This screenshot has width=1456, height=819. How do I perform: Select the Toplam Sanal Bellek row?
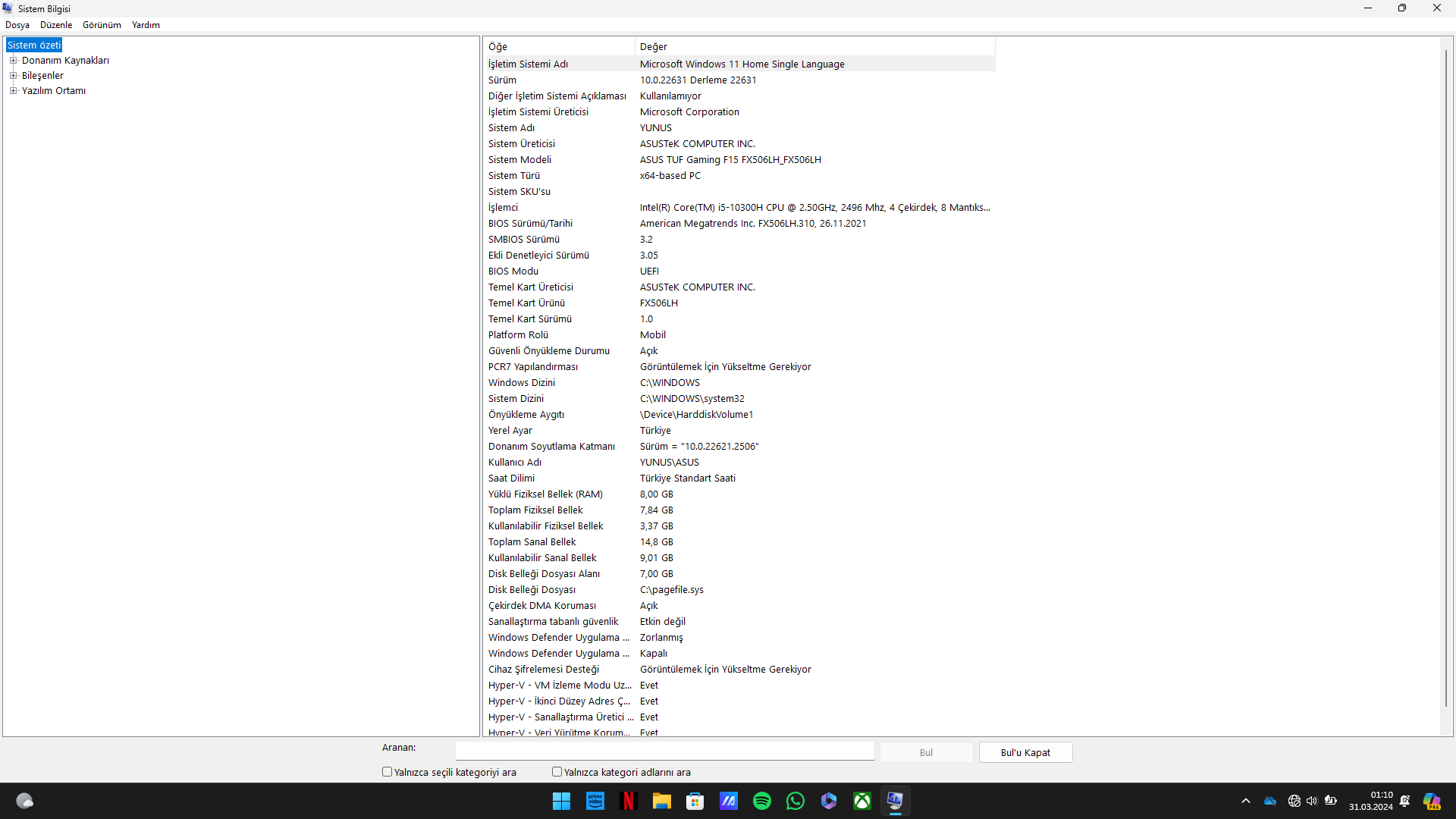click(x=740, y=542)
